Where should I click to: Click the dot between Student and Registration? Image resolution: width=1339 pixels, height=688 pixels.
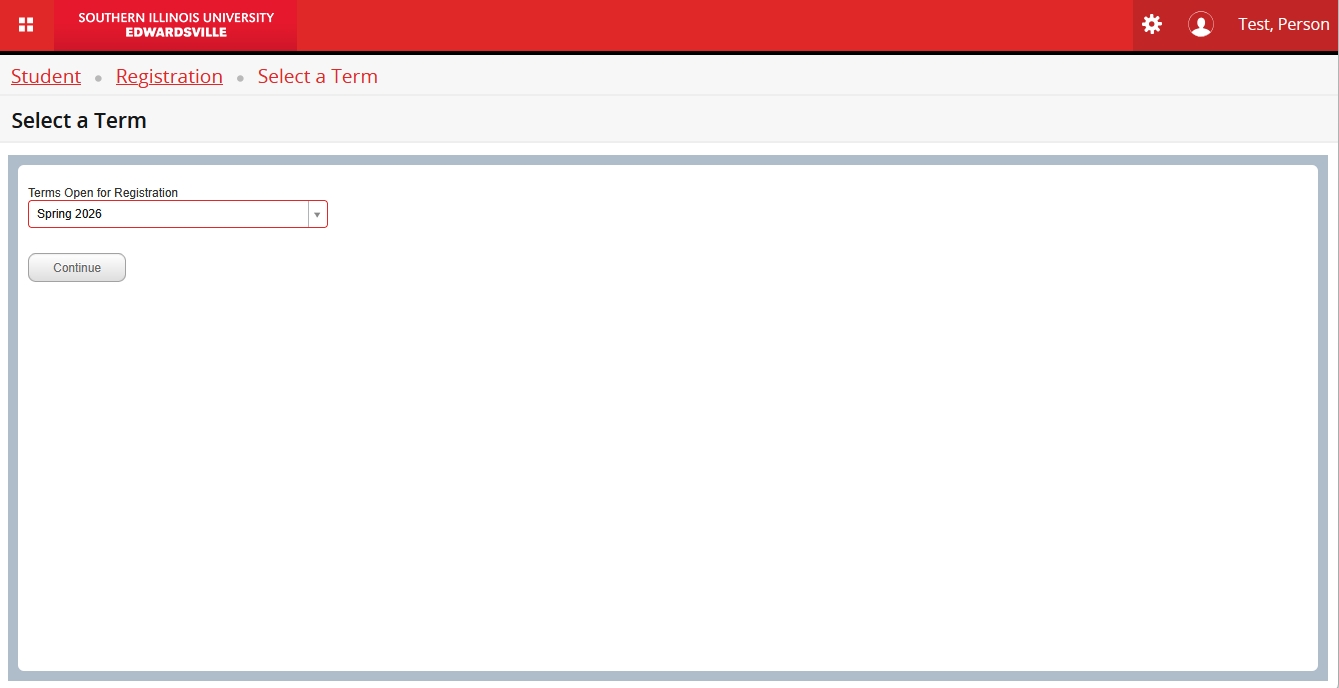[x=98, y=78]
